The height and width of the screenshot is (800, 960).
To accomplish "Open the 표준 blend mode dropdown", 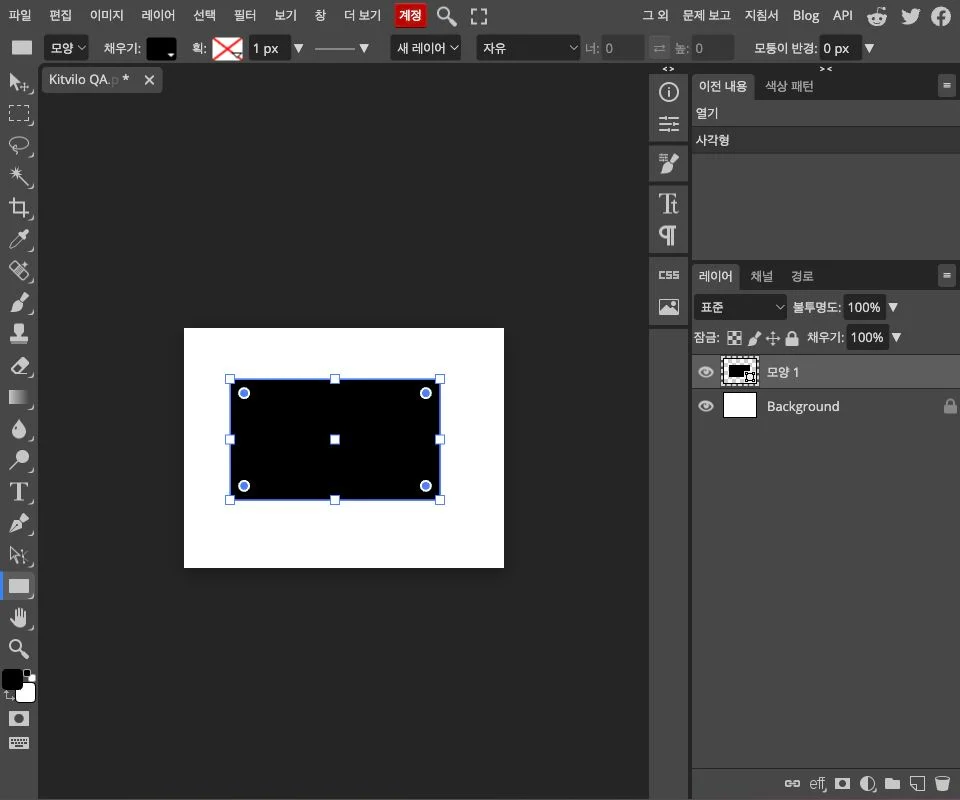I will point(740,307).
